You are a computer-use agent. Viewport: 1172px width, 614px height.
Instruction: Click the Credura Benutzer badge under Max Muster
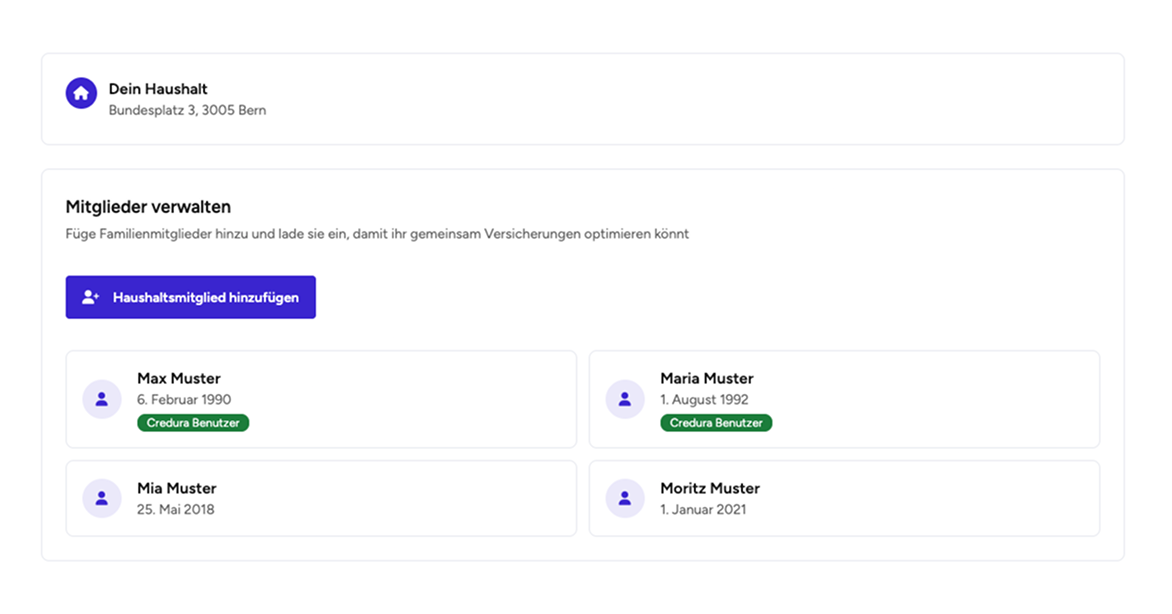point(193,422)
